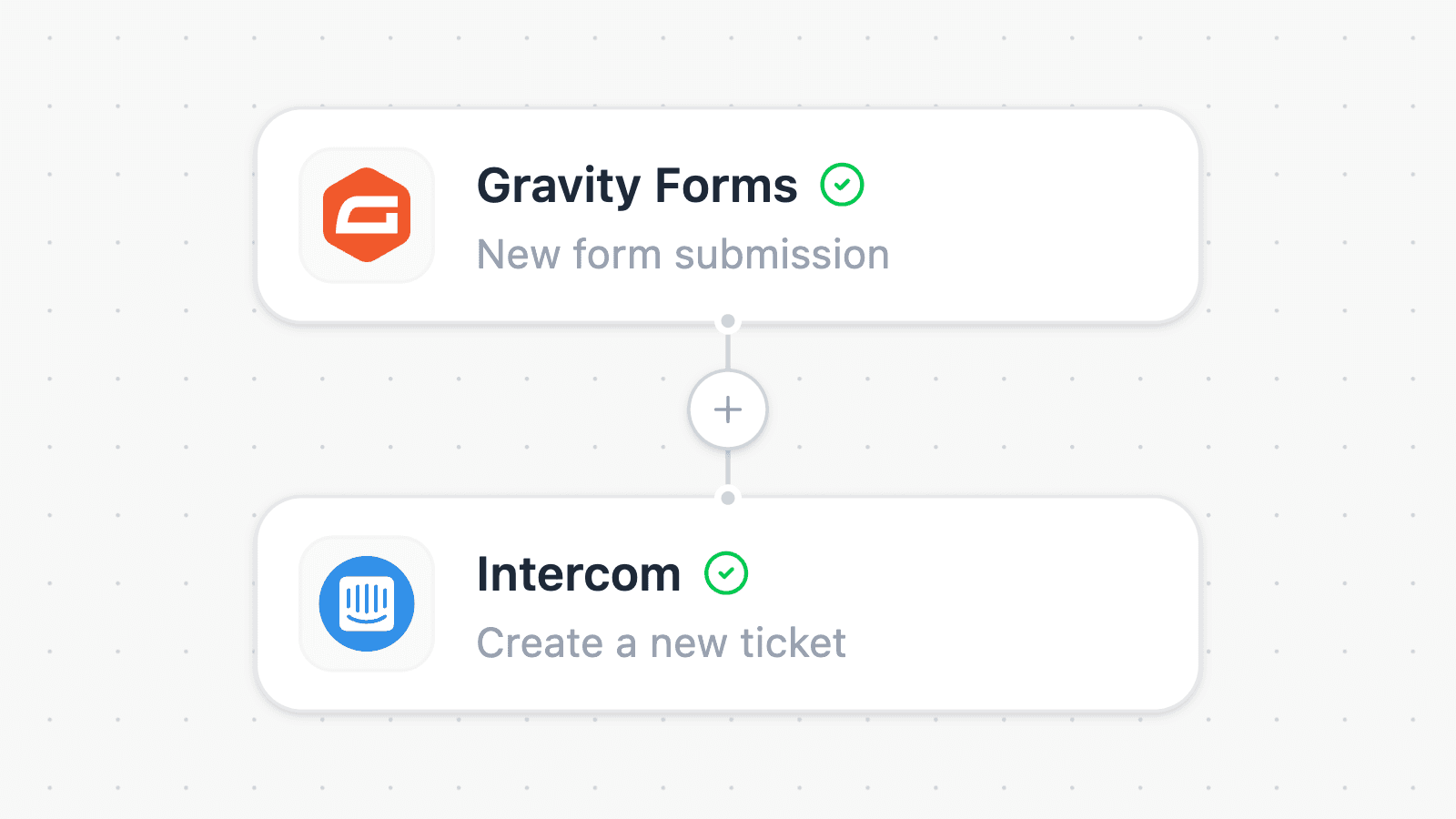Open the connector dot above the Intercom card

point(727,497)
